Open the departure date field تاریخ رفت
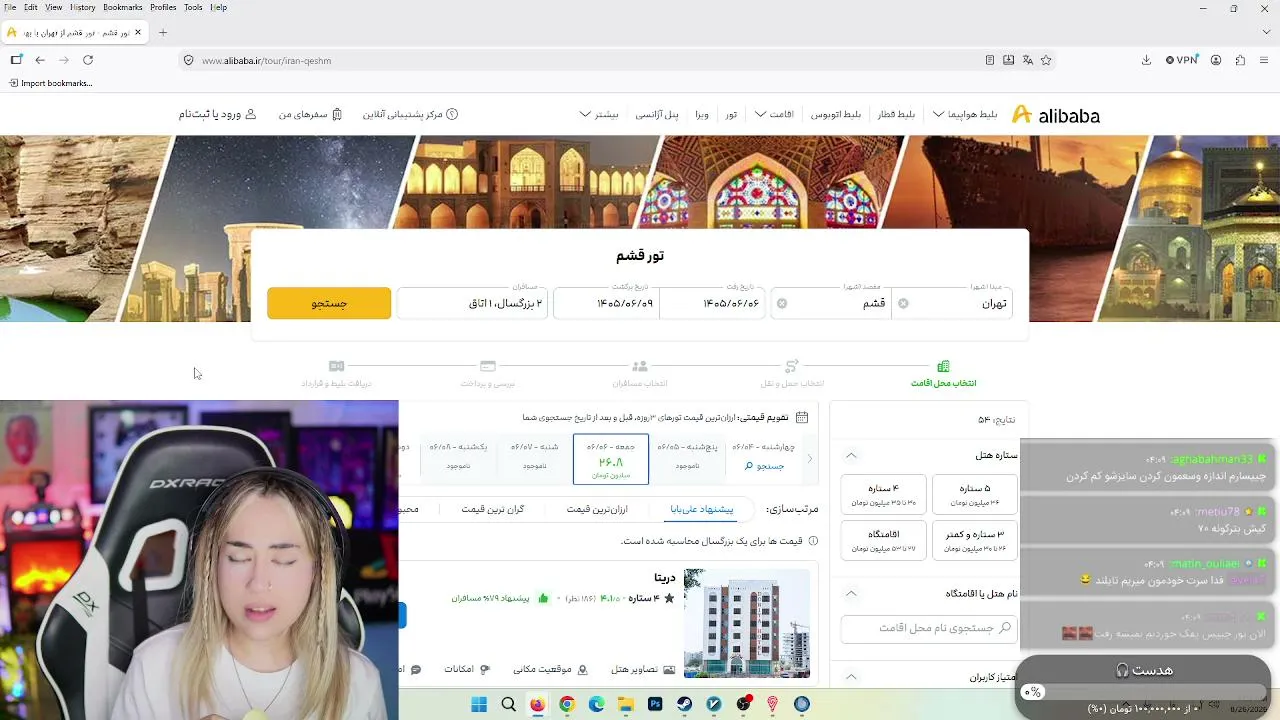This screenshot has height=720, width=1280. click(712, 303)
